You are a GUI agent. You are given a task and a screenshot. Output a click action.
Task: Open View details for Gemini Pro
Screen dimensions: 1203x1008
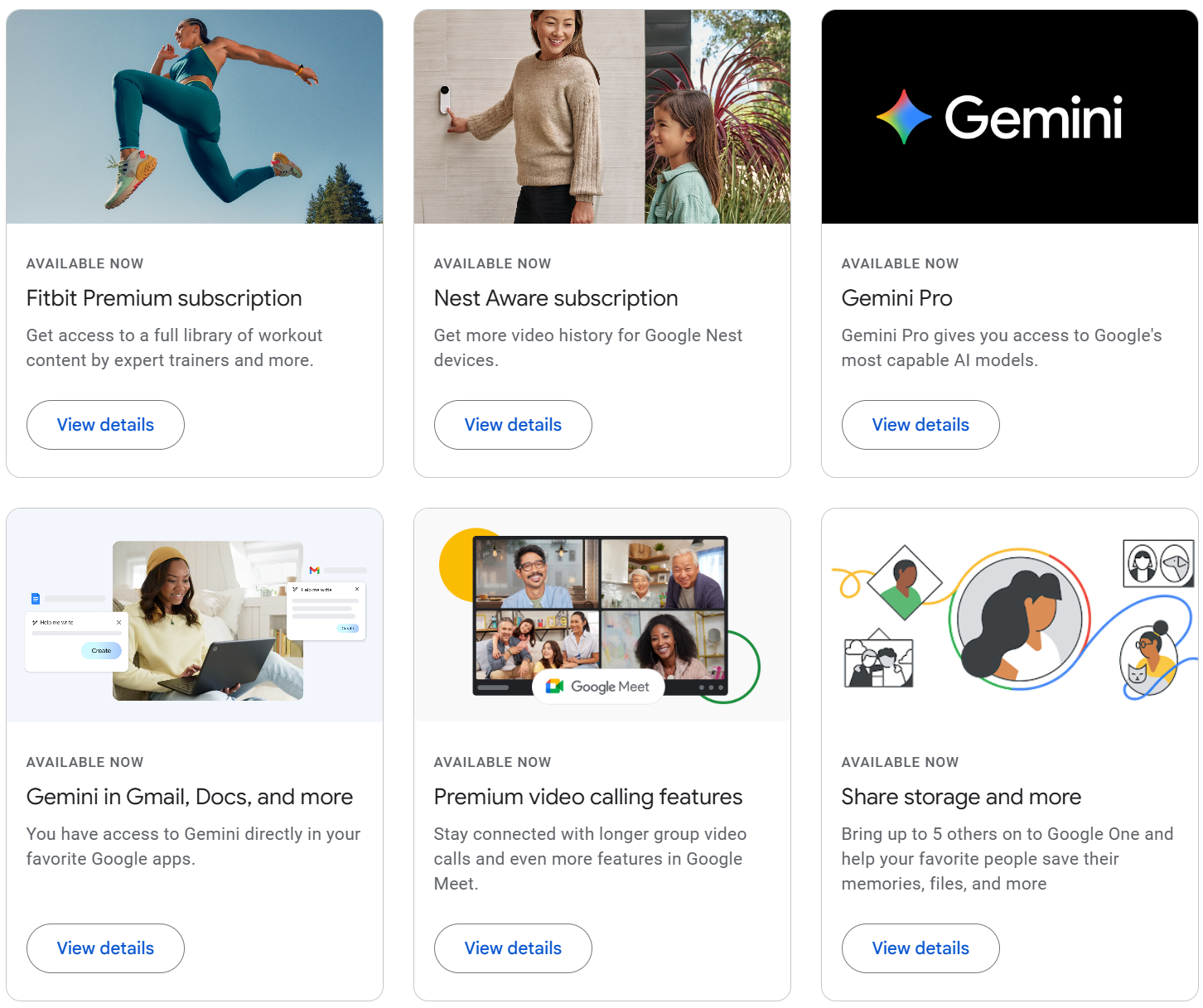pyautogui.click(x=920, y=425)
